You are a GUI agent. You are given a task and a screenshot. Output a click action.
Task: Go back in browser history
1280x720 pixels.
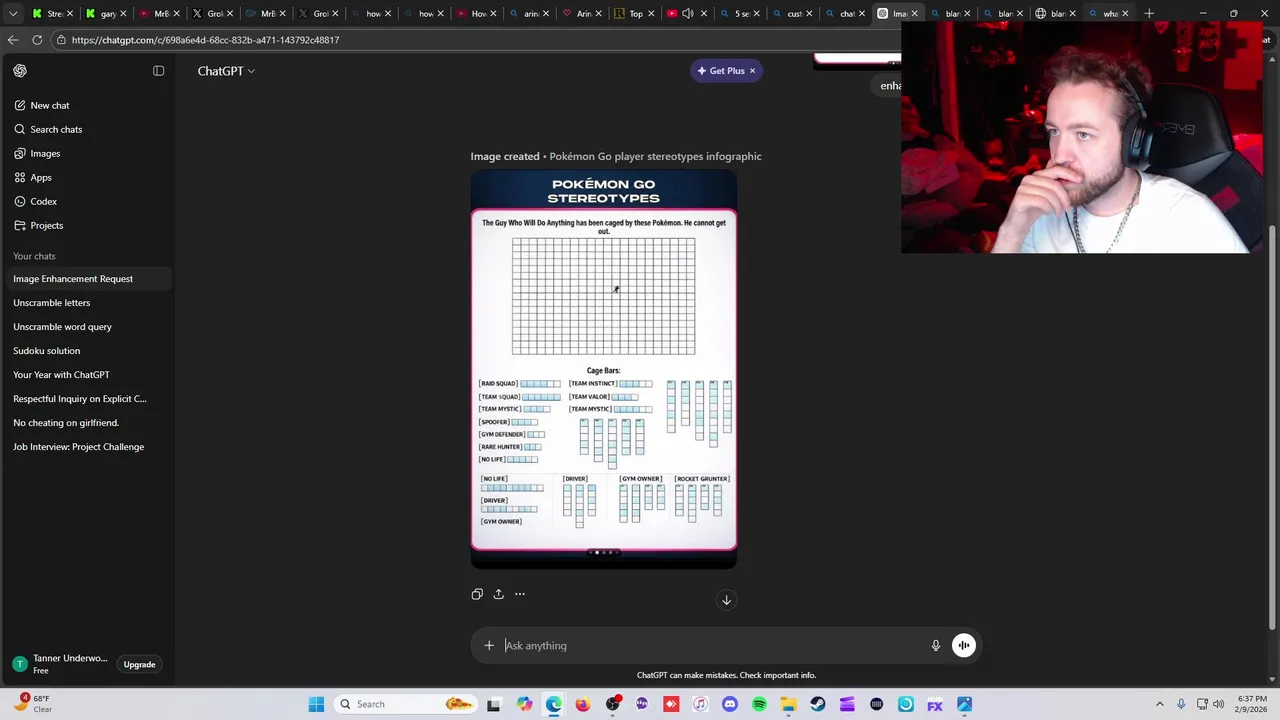pos(13,40)
